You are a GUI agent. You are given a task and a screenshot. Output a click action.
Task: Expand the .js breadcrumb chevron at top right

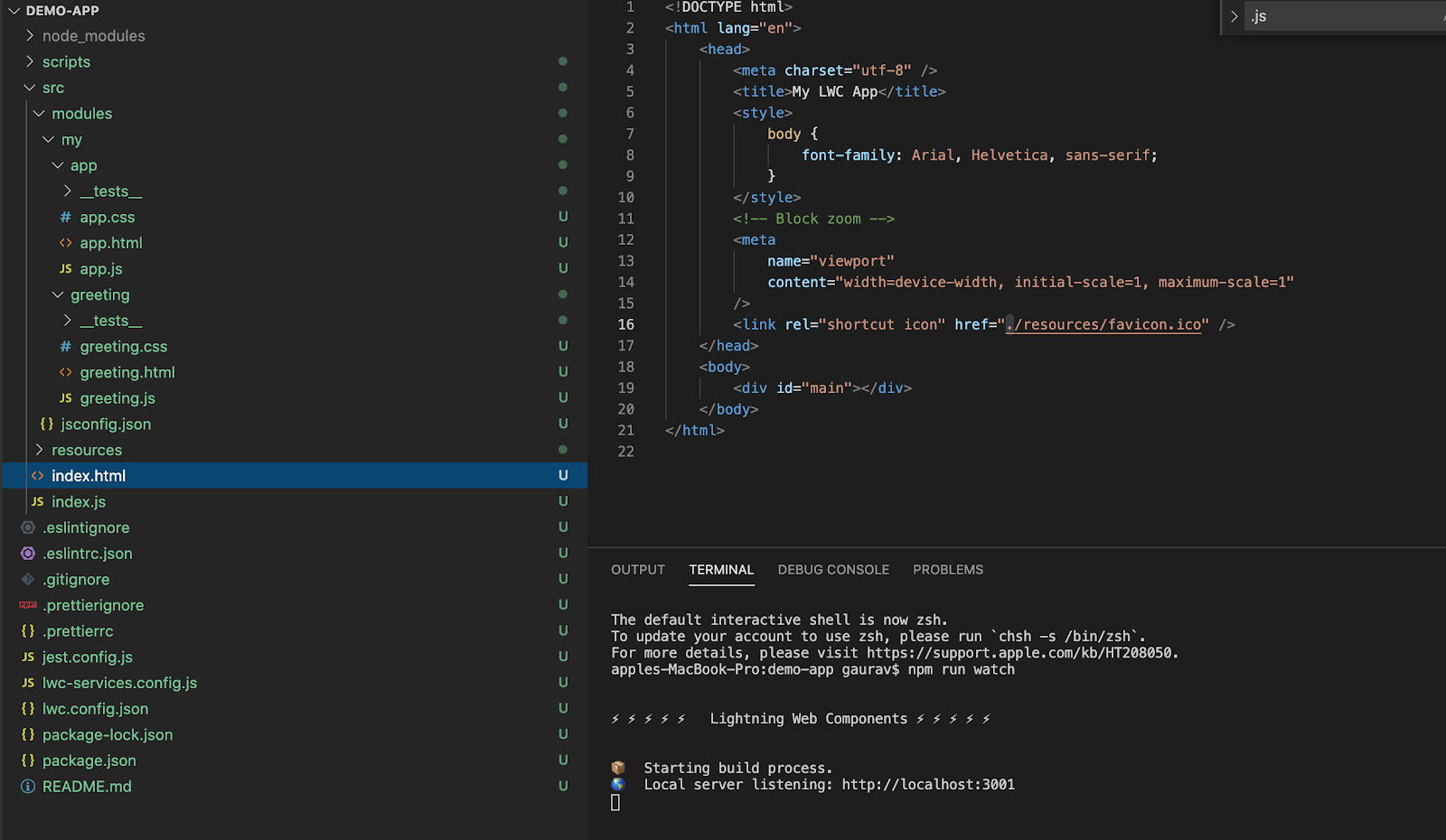pyautogui.click(x=1235, y=16)
